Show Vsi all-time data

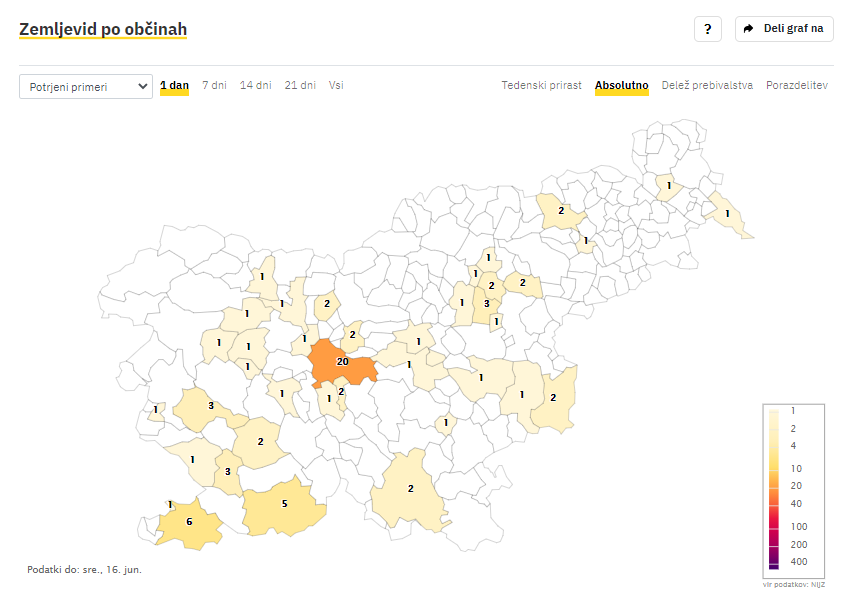(x=336, y=85)
